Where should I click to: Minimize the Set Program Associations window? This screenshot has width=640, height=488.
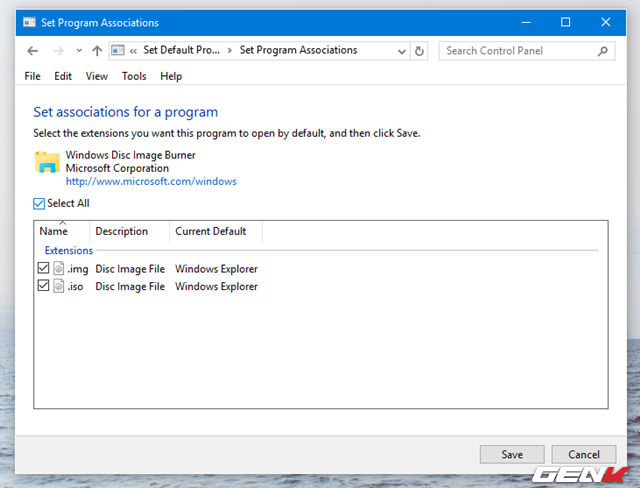(526, 22)
